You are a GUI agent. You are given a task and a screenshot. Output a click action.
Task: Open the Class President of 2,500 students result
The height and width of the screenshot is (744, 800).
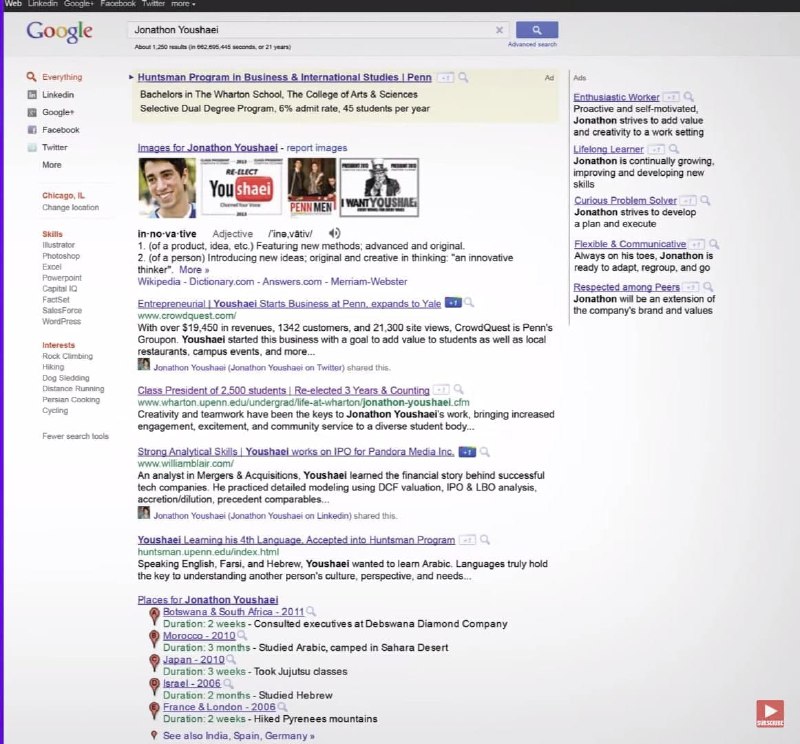[283, 390]
